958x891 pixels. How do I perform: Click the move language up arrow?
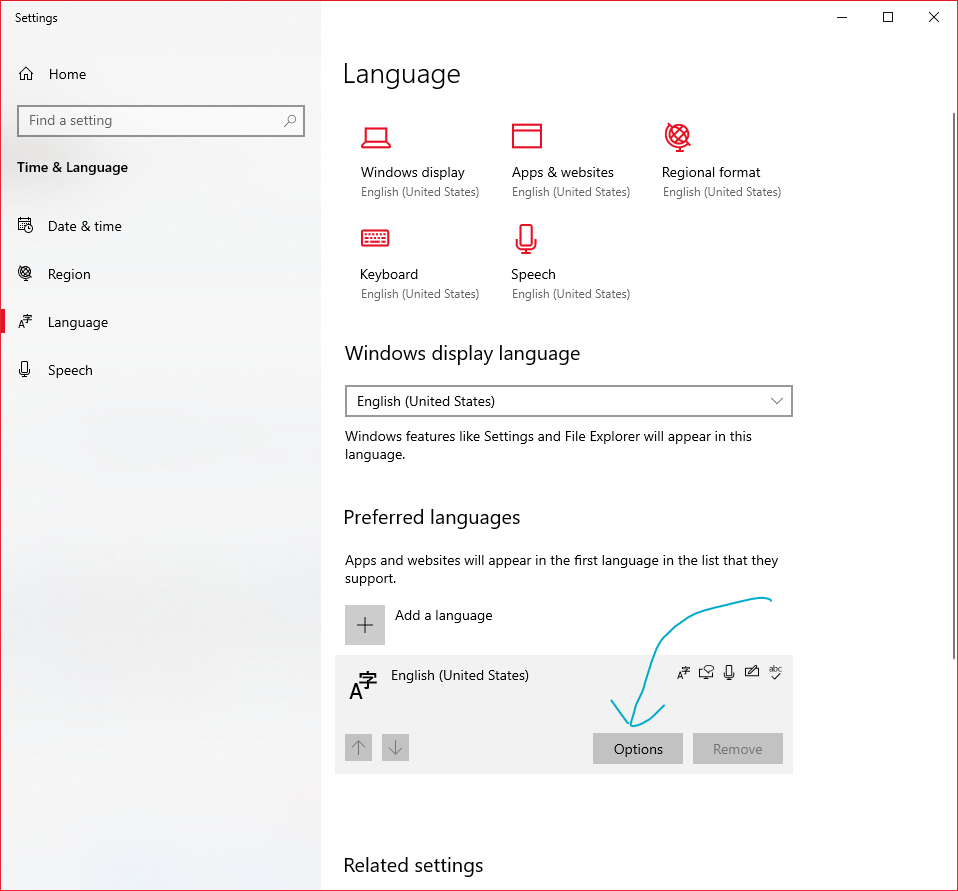(358, 747)
